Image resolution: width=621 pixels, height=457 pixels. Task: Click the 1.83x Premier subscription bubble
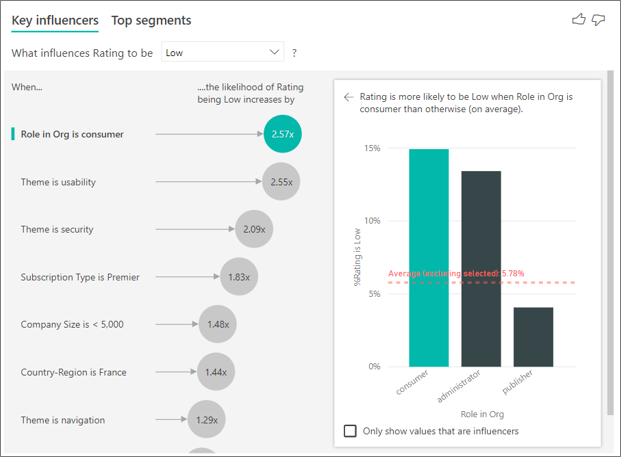(x=238, y=277)
